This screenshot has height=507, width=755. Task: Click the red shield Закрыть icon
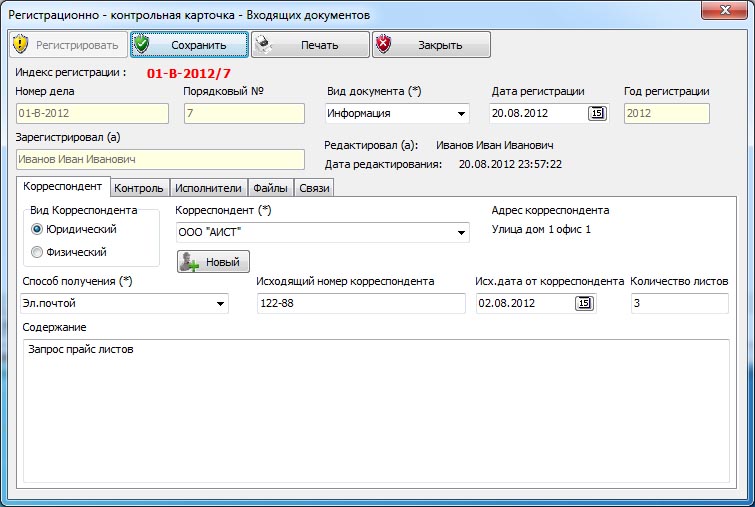click(x=385, y=45)
